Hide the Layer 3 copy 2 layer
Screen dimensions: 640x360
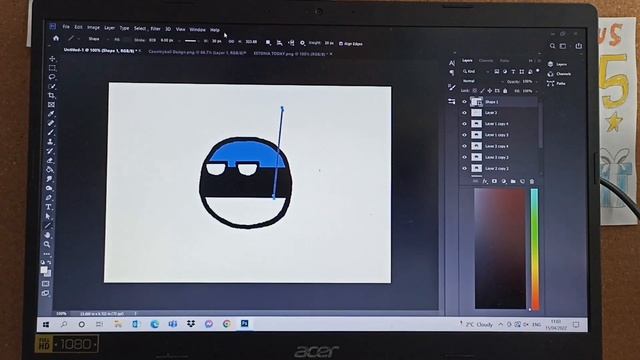click(x=464, y=157)
